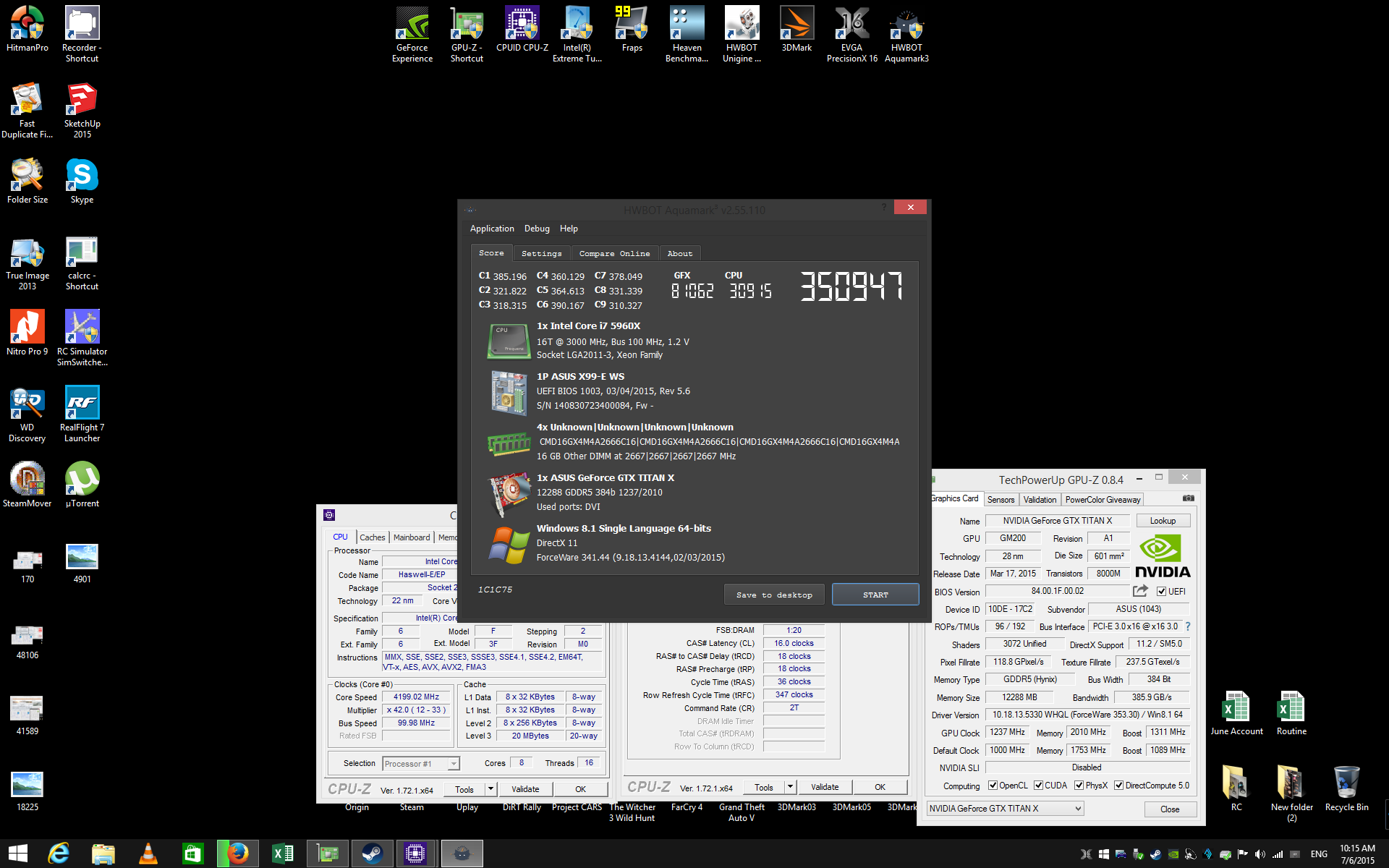Image resolution: width=1389 pixels, height=868 pixels.
Task: Open Windows Start button
Action: [x=18, y=854]
